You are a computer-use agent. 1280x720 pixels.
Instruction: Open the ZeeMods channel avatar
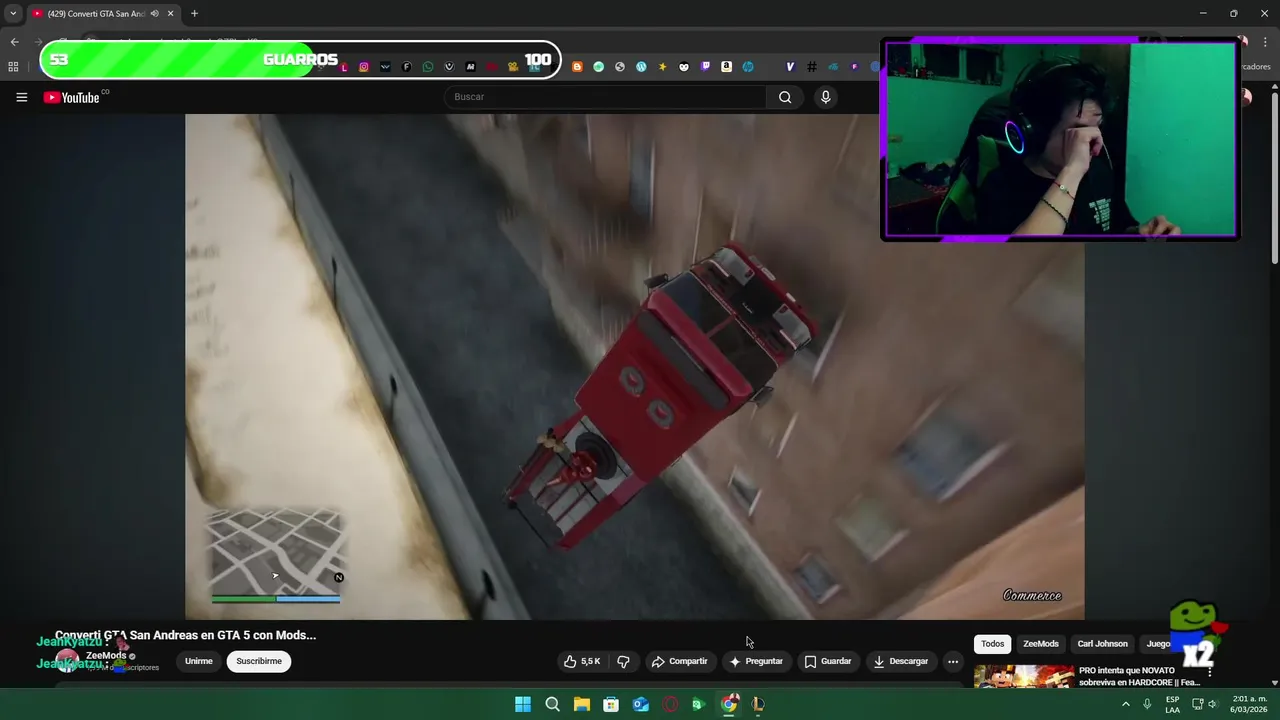[x=67, y=661]
